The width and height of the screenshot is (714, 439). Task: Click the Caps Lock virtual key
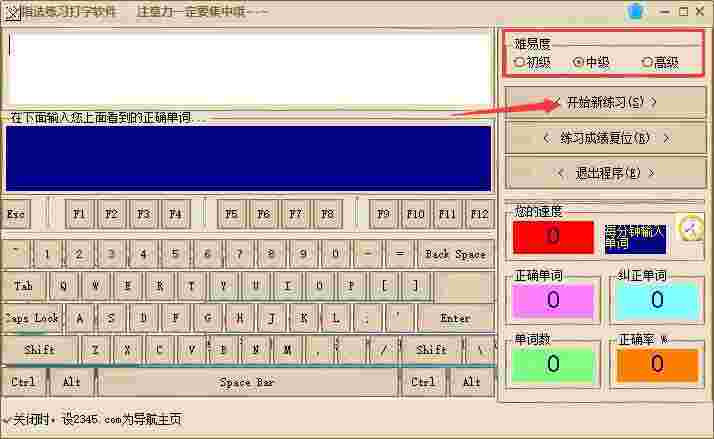32,318
